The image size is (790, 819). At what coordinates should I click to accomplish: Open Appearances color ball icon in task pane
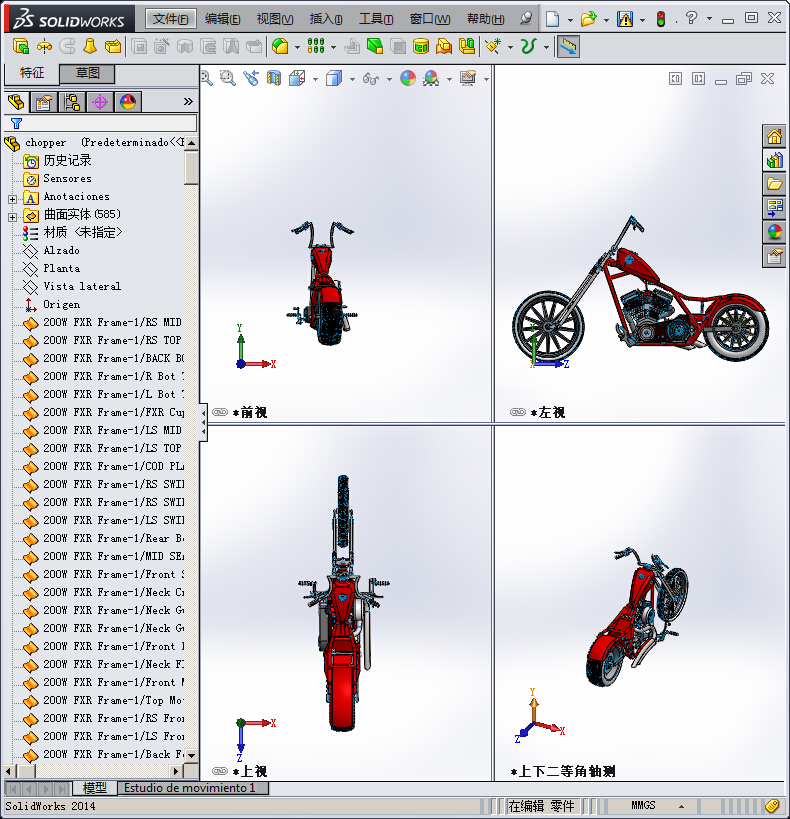pyautogui.click(x=774, y=231)
